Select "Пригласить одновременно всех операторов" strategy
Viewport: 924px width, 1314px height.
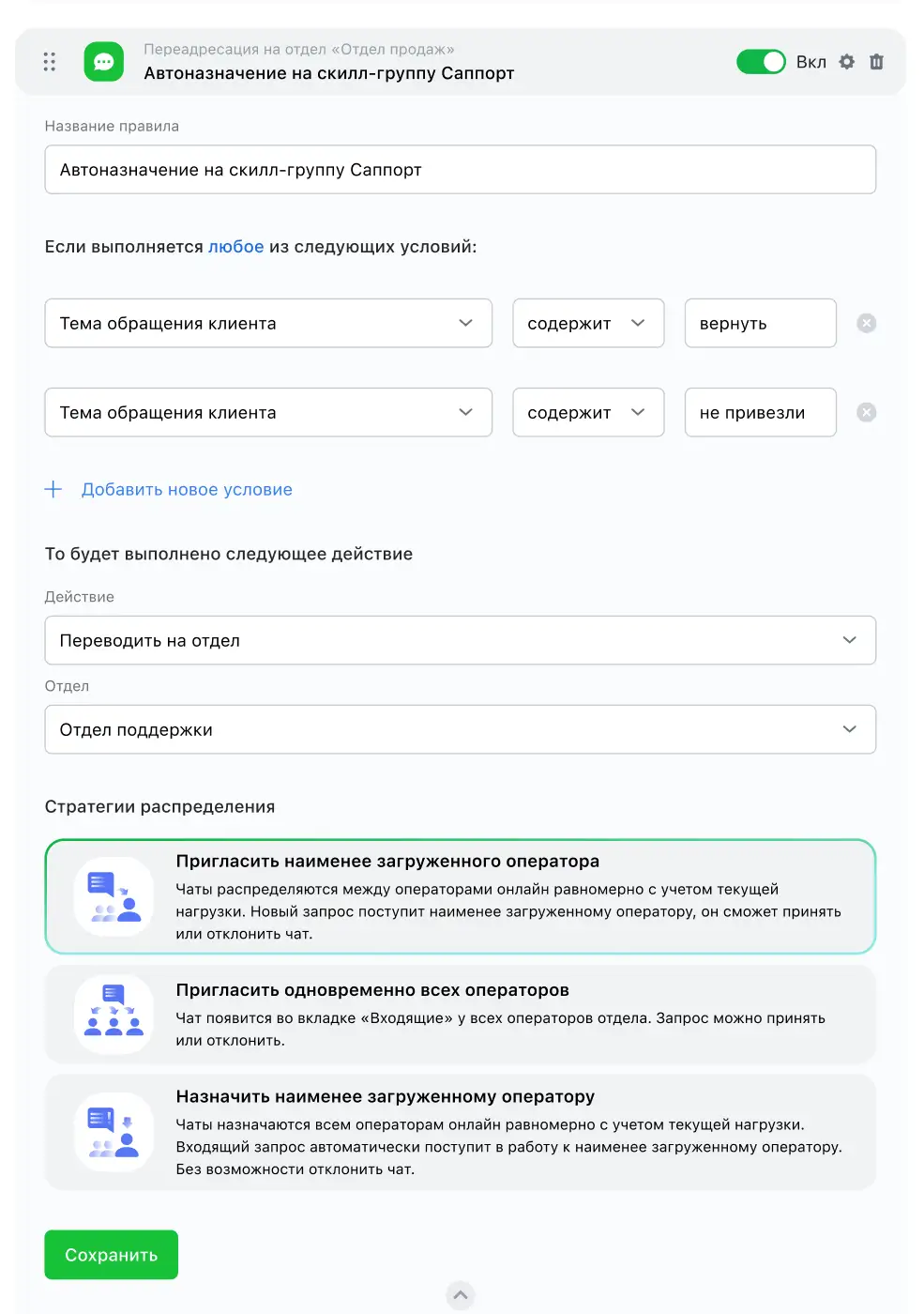[x=460, y=1015]
